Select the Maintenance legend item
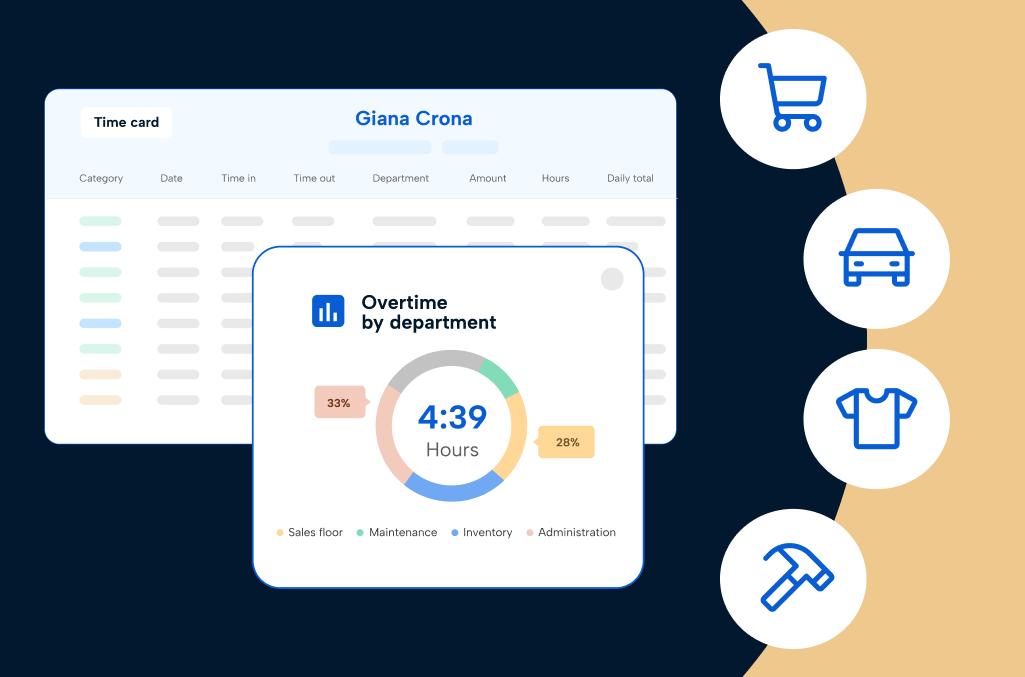 click(397, 533)
